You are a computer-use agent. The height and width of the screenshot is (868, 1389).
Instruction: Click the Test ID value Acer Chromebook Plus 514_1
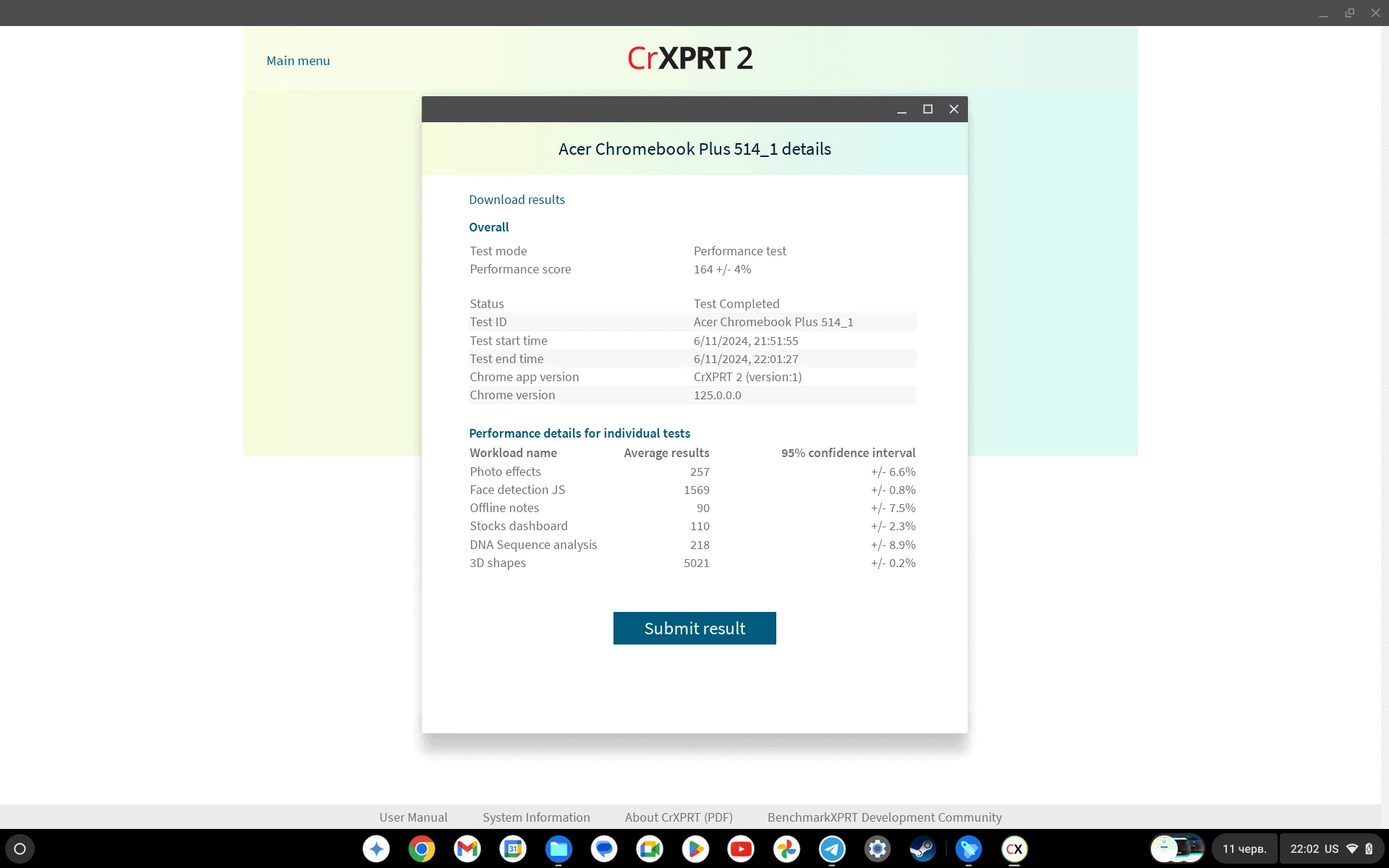773,322
